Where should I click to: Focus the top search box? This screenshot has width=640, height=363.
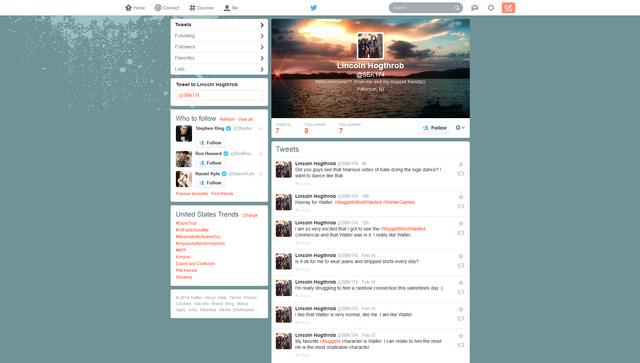click(426, 8)
